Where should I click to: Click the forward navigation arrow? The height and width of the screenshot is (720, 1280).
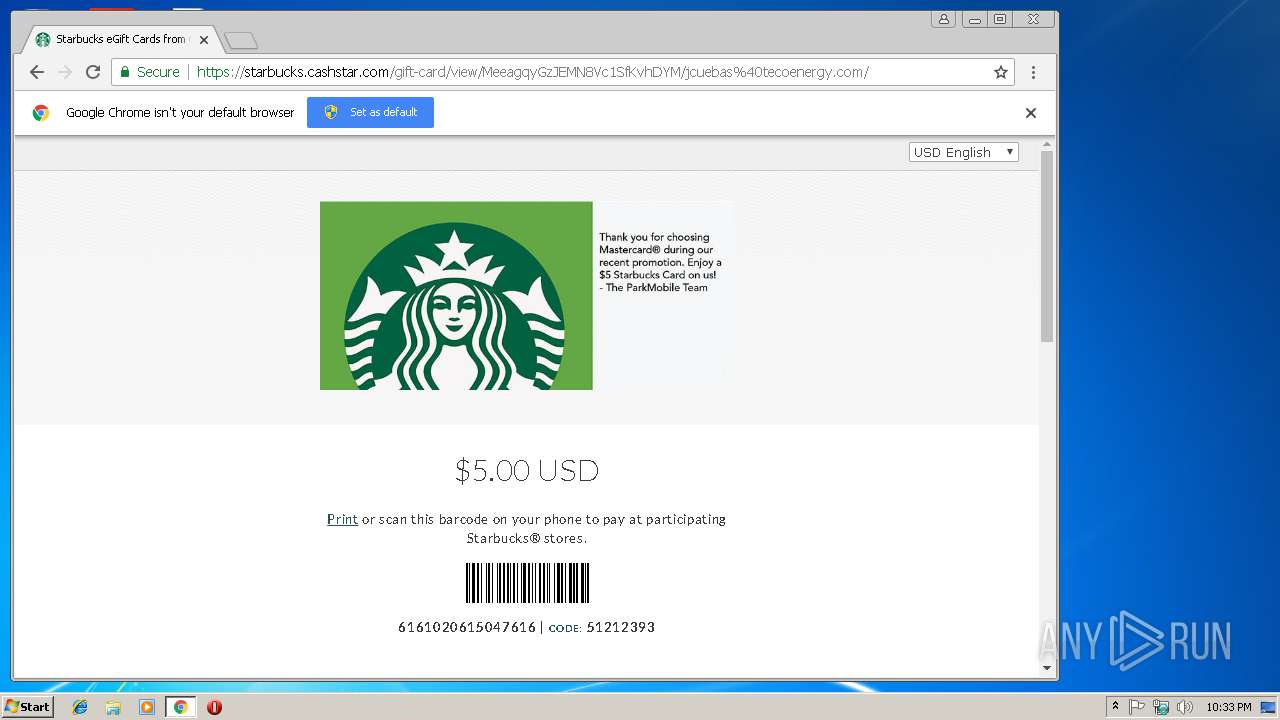[65, 72]
